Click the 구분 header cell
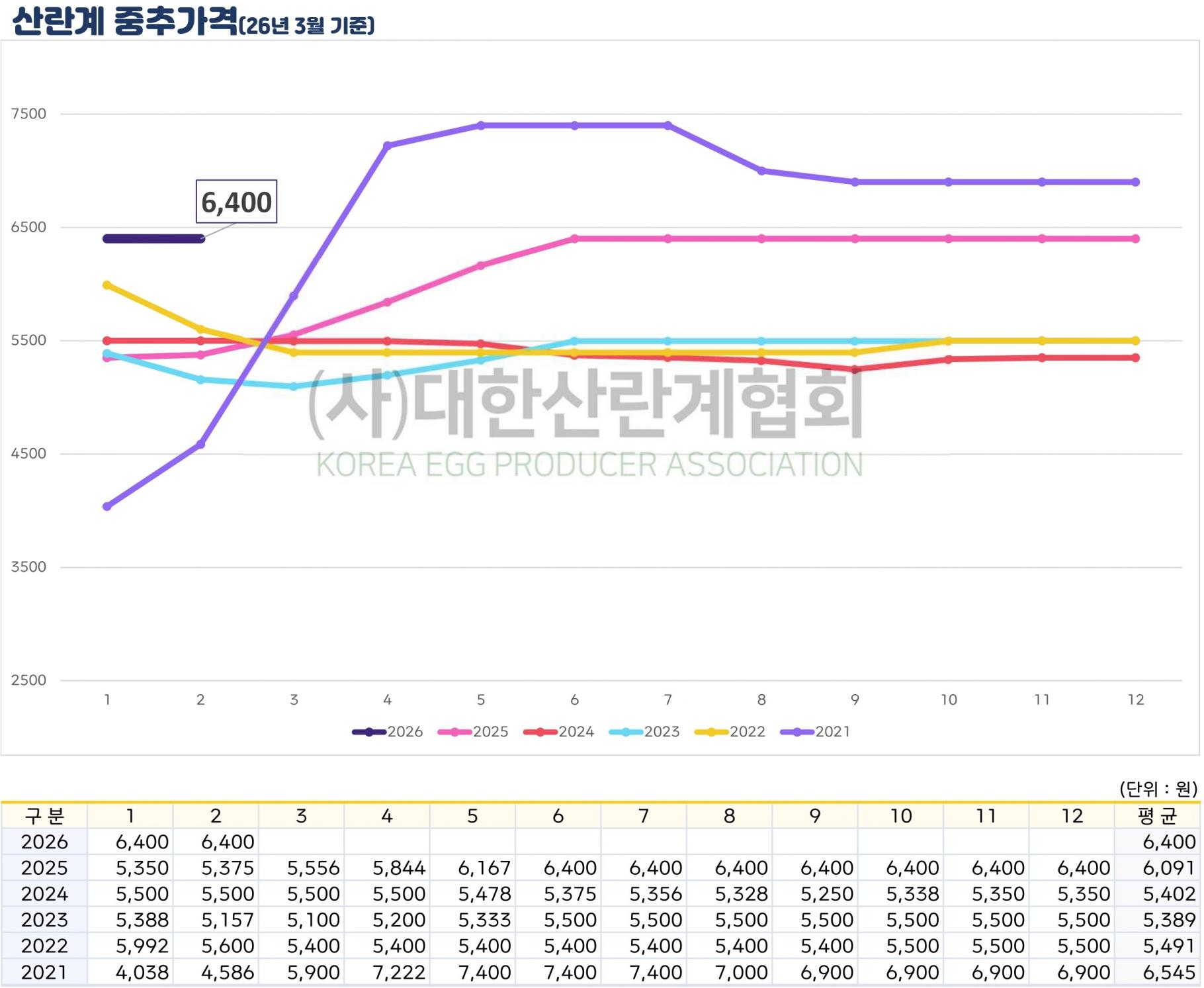Viewport: 1204px width, 988px height. [44, 816]
